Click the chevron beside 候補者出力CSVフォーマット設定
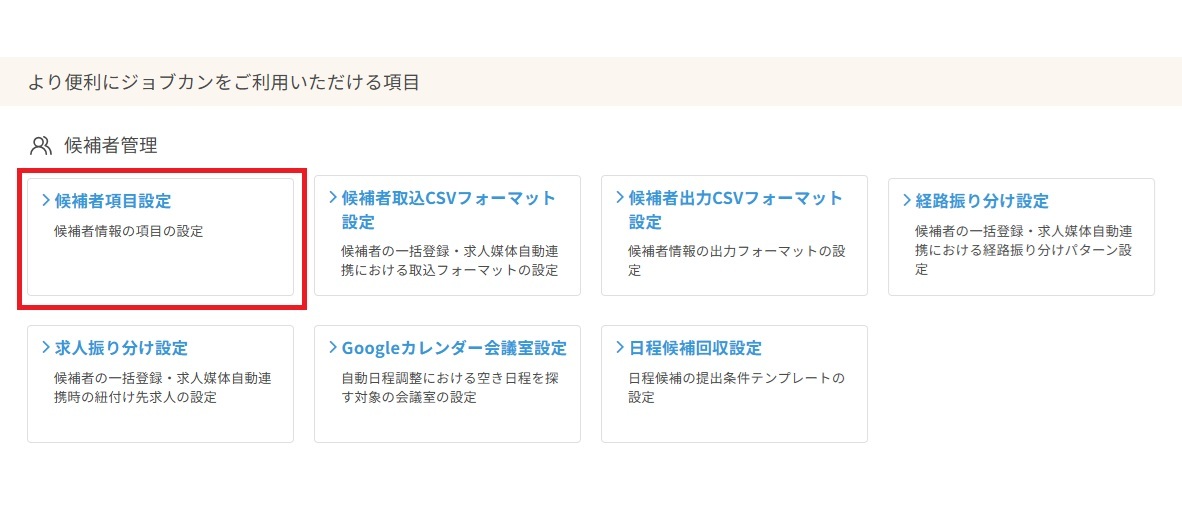Screen dimensions: 1182x523 click(620, 198)
